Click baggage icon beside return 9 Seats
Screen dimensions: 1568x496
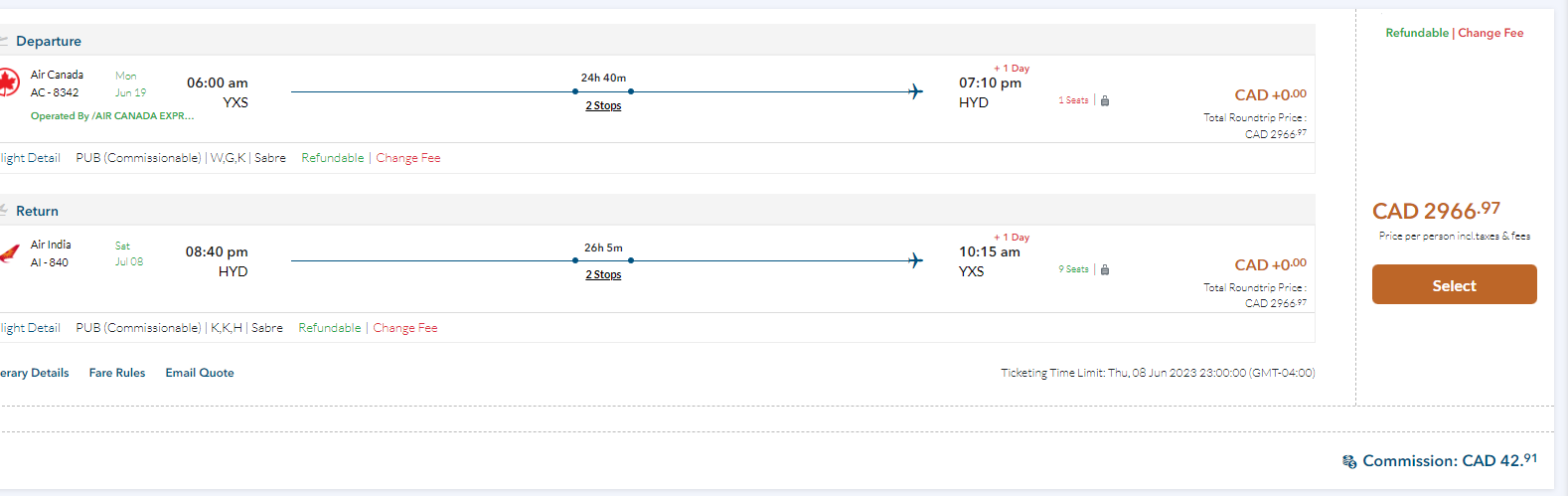[1105, 269]
